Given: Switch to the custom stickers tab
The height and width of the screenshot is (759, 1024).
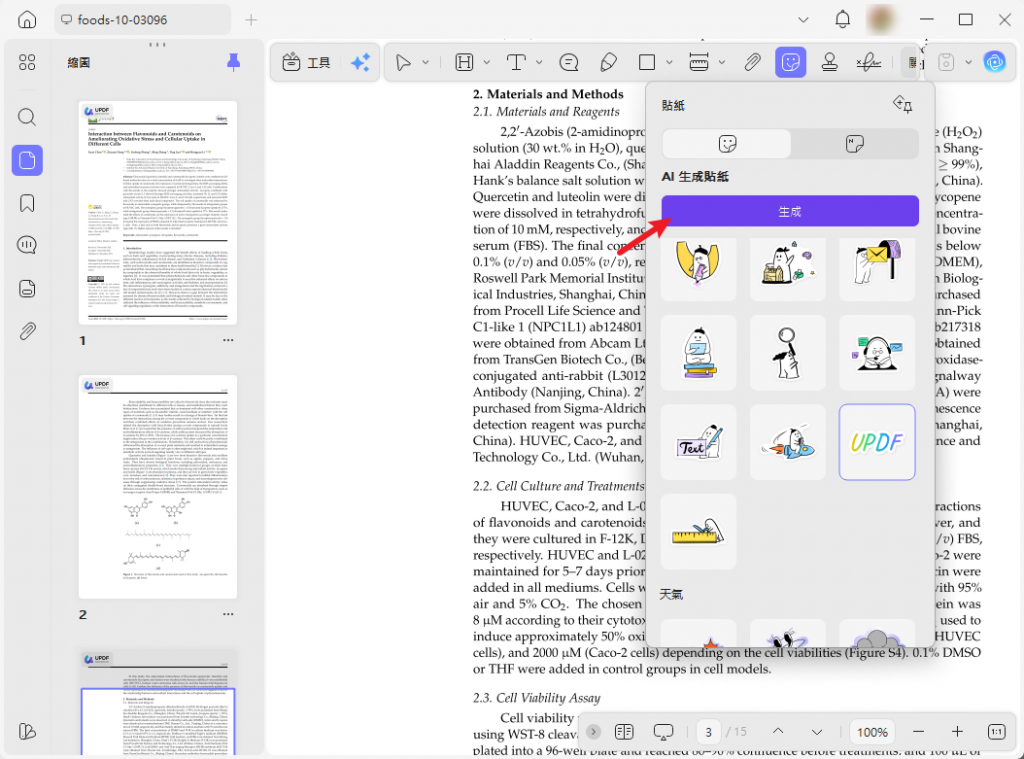Looking at the screenshot, I should click(854, 144).
